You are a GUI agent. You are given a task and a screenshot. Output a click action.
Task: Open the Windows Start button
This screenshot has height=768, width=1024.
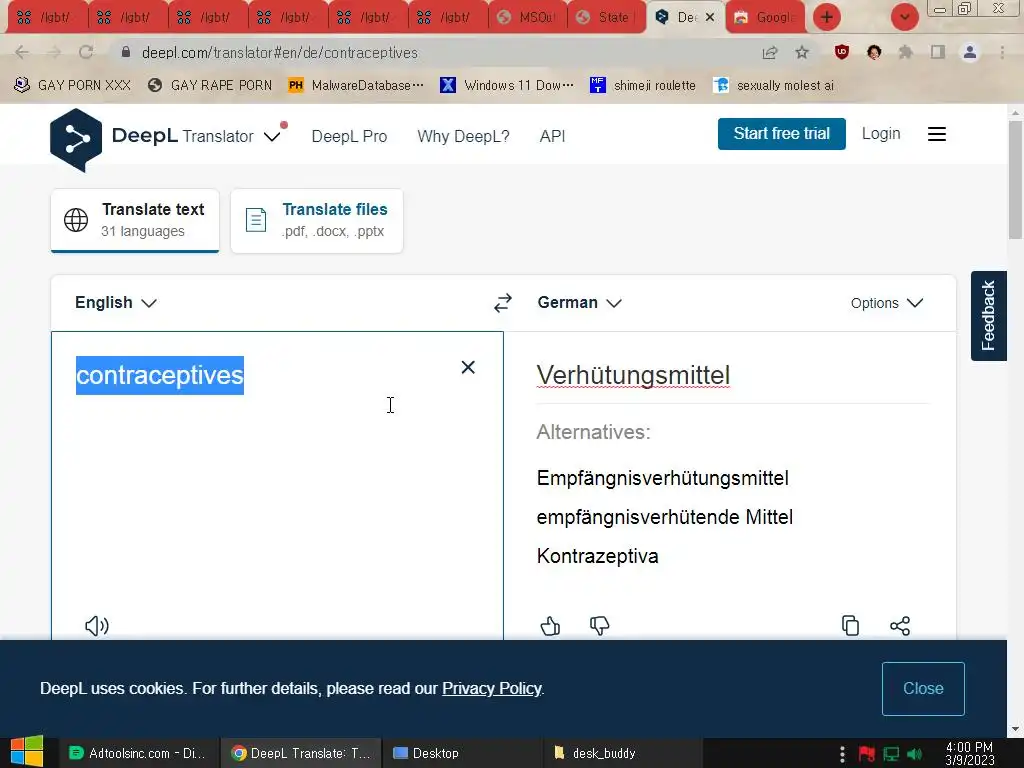[27, 752]
